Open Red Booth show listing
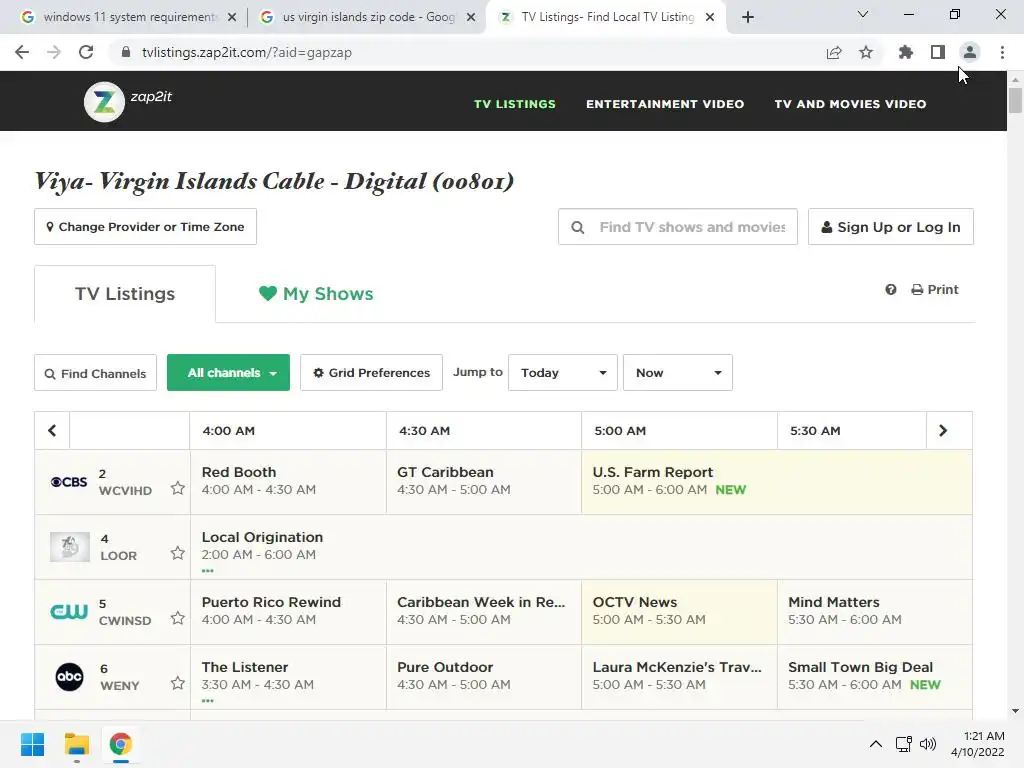 pyautogui.click(x=288, y=482)
